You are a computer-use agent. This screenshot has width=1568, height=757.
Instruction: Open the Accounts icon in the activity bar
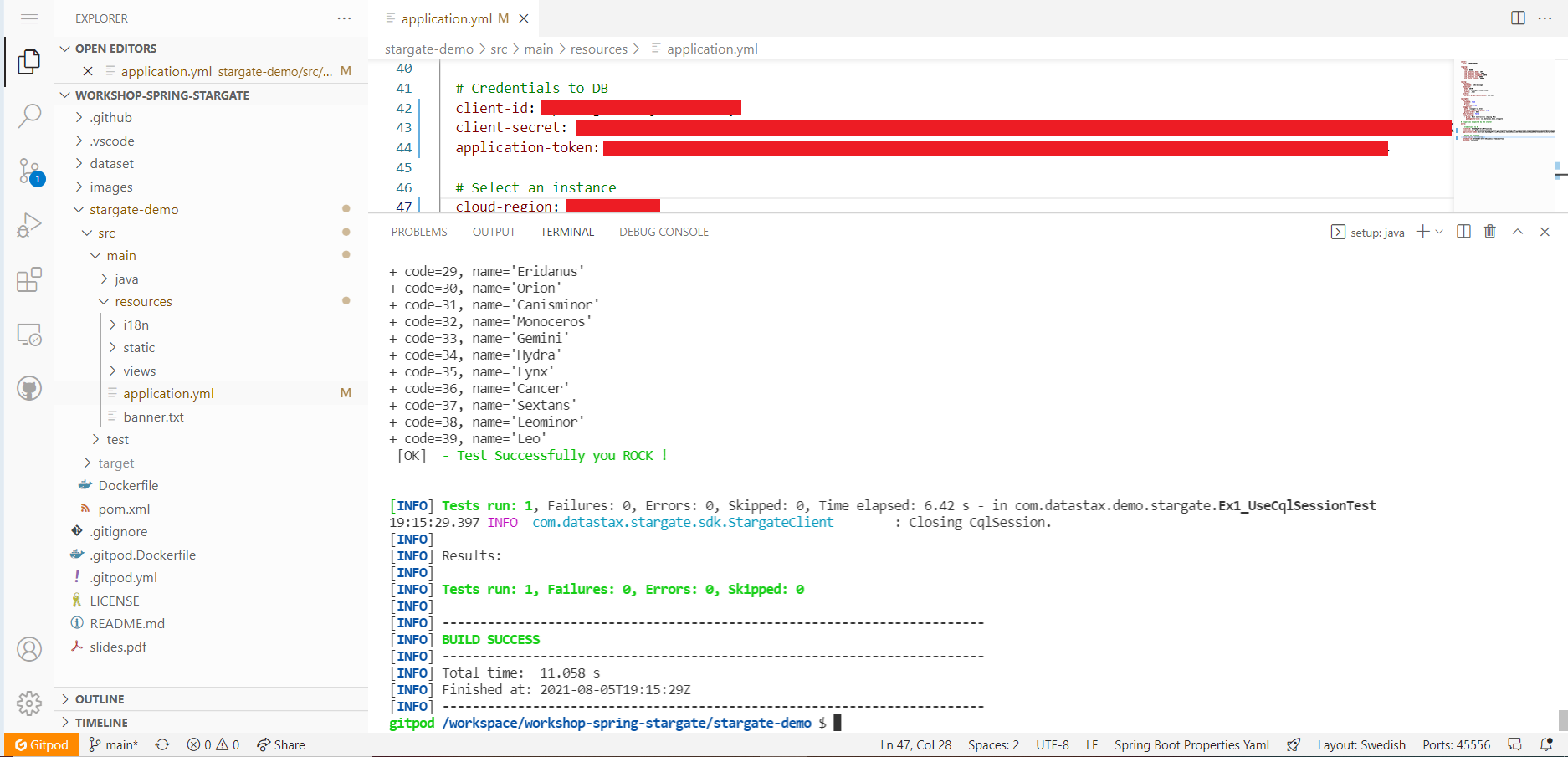coord(30,648)
